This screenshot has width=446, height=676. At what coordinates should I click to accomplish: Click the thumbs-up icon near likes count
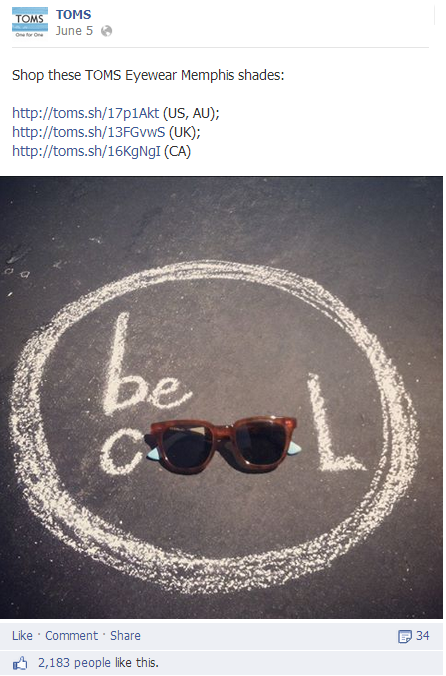click(x=20, y=663)
